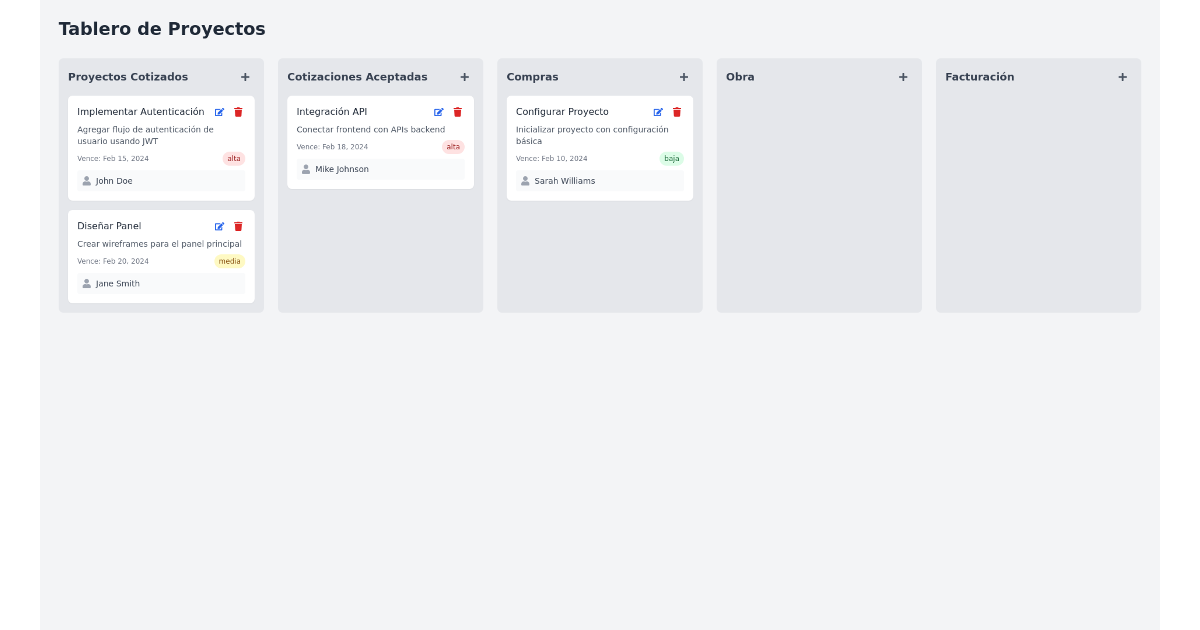Viewport: 1200px width, 630px height.
Task: Click the delete trash icon on Implementar Autenticación
Action: click(238, 112)
